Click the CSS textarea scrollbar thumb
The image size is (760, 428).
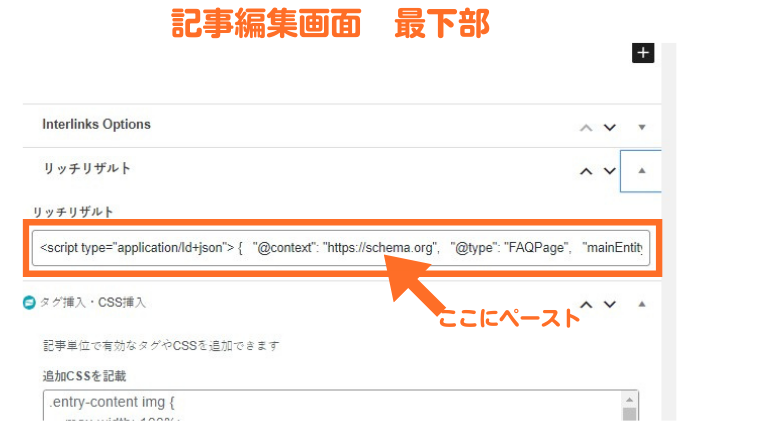pyautogui.click(x=630, y=414)
